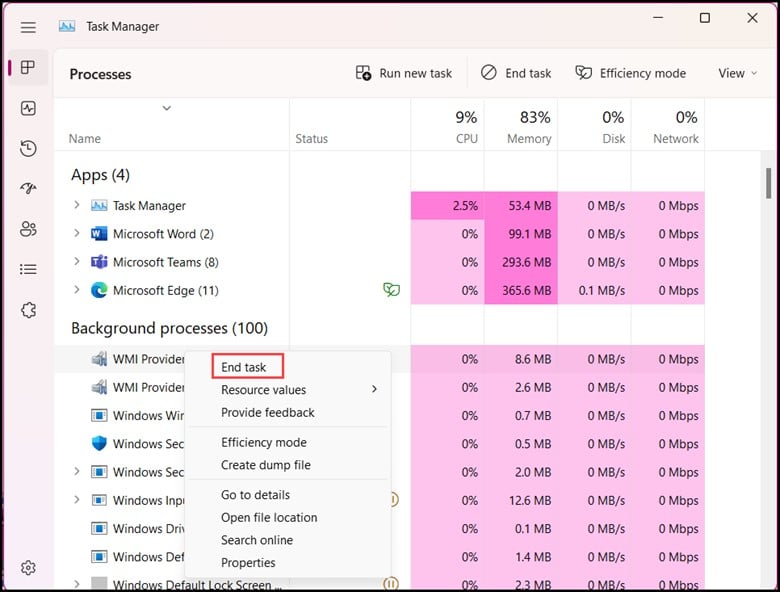Viewport: 780px width, 592px height.
Task: Click the Microsoft Edge efficiency leaf icon
Action: point(392,290)
